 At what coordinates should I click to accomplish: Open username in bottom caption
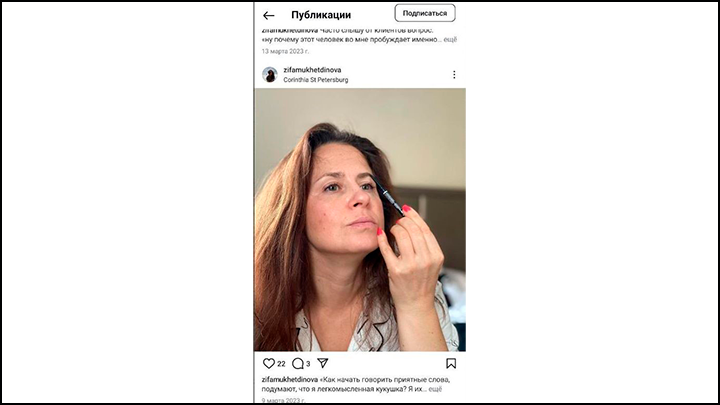pyautogui.click(x=290, y=380)
